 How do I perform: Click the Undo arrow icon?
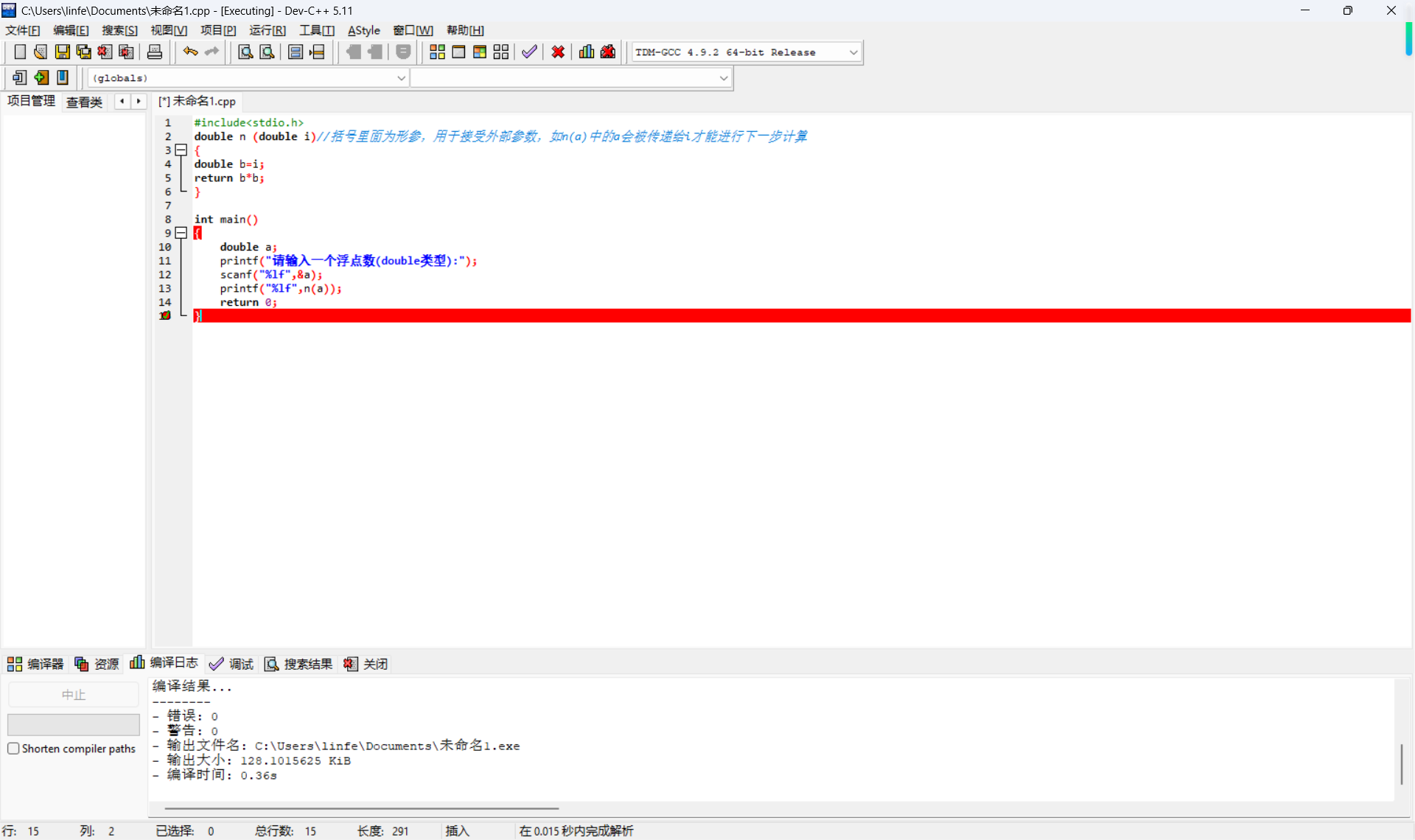190,52
